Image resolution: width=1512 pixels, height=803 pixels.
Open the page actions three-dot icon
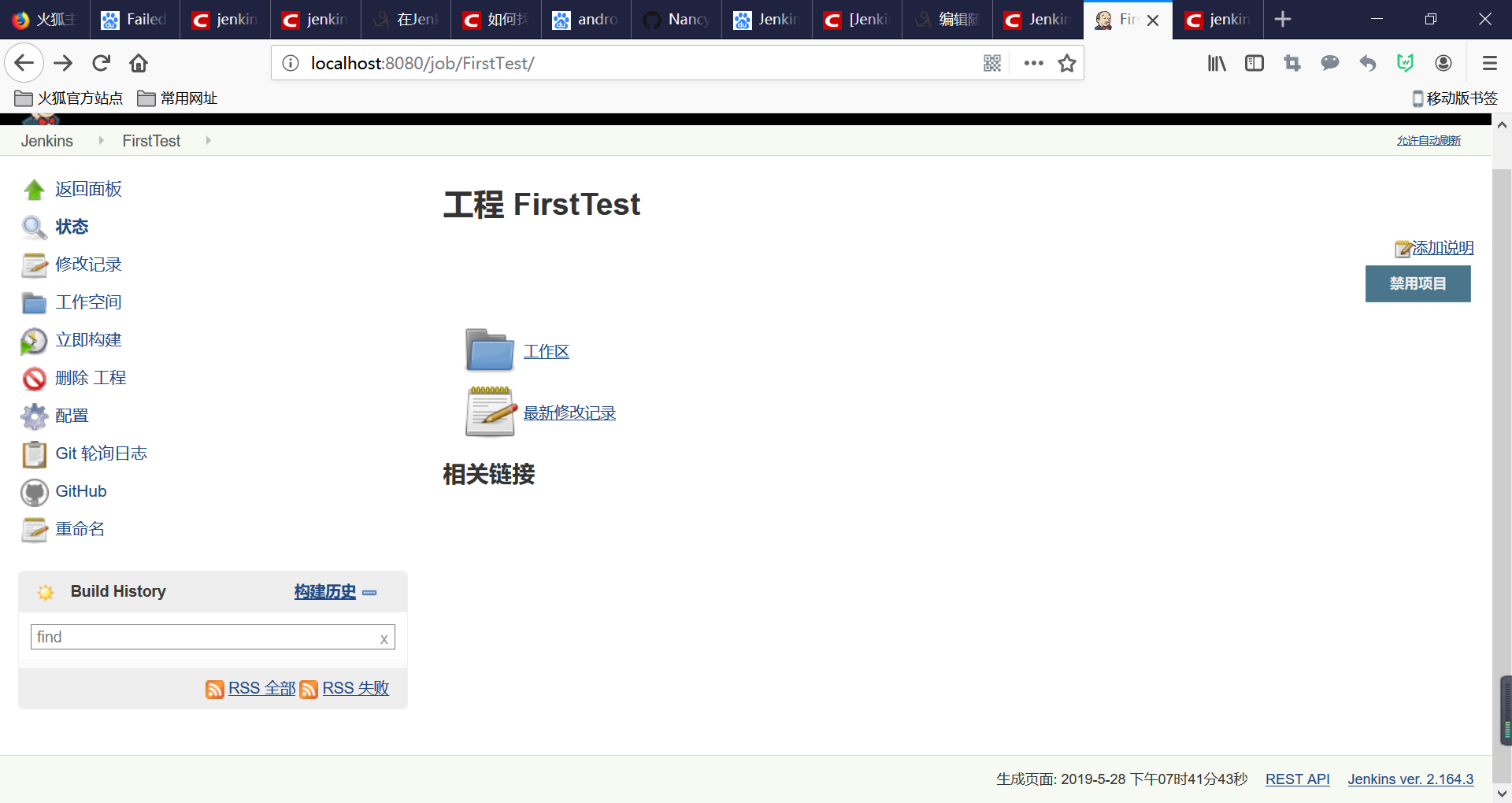[1033, 63]
